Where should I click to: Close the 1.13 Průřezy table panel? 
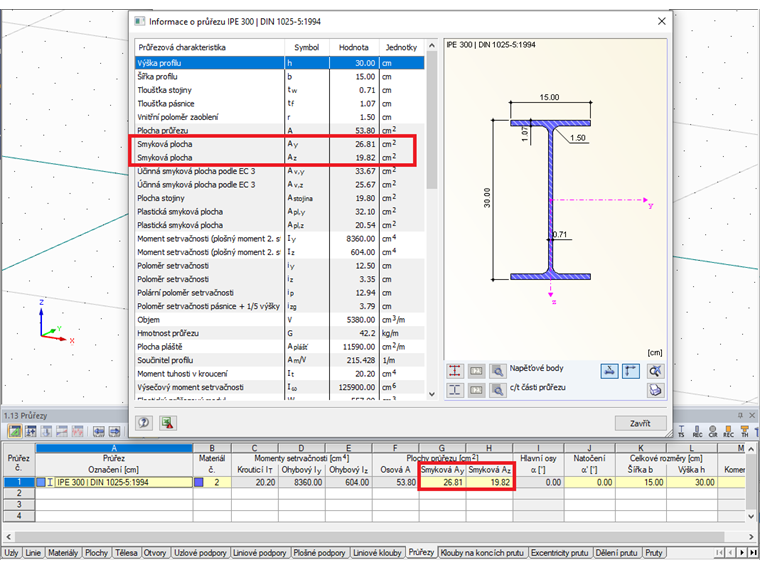(x=752, y=415)
